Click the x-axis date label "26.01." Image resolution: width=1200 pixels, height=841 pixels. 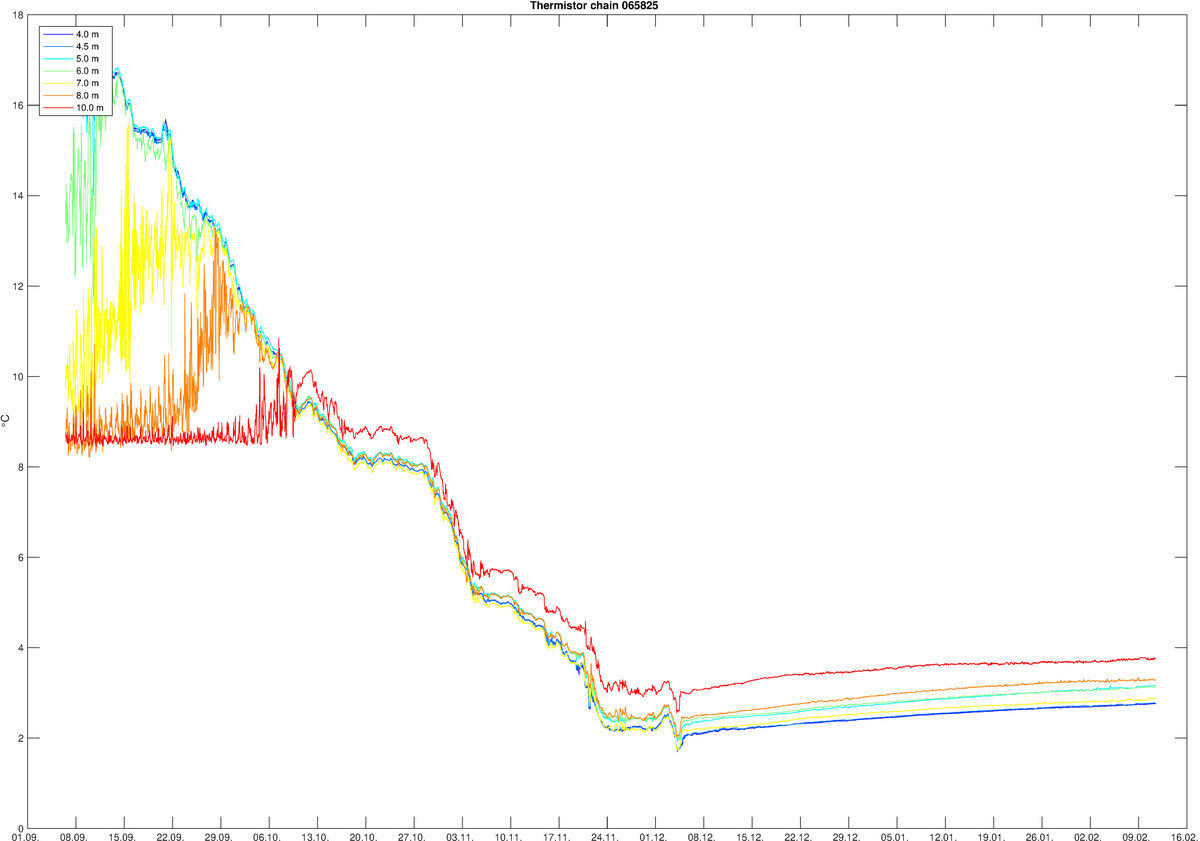point(1039,835)
